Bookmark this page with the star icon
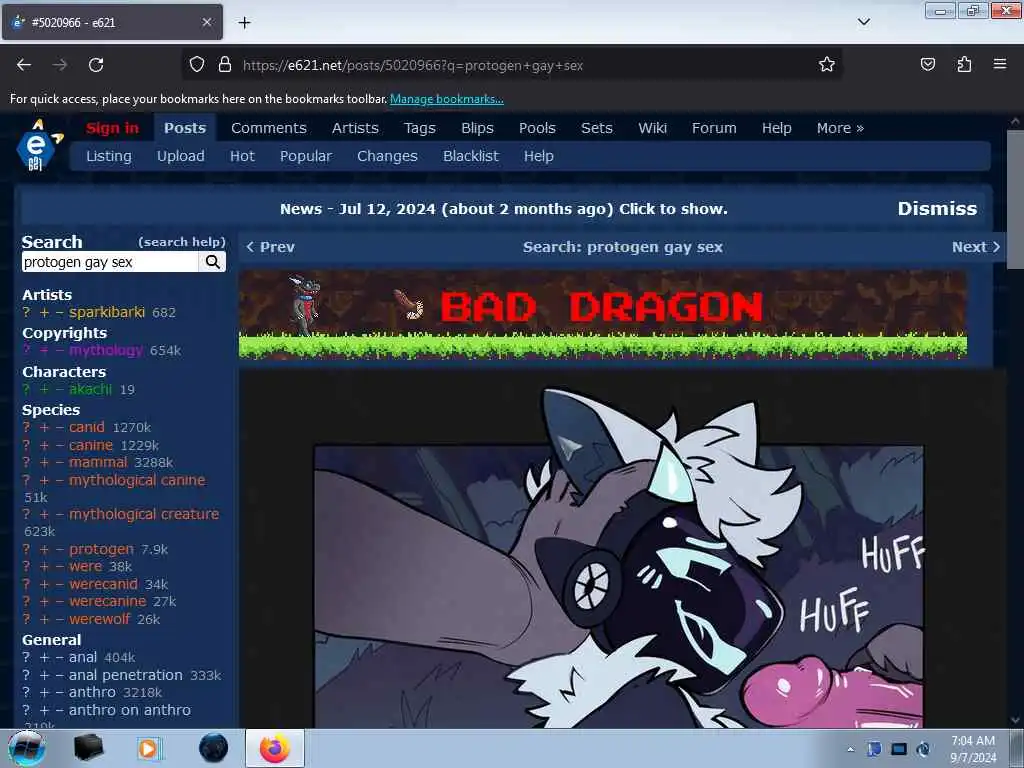This screenshot has width=1024, height=768. click(x=827, y=64)
